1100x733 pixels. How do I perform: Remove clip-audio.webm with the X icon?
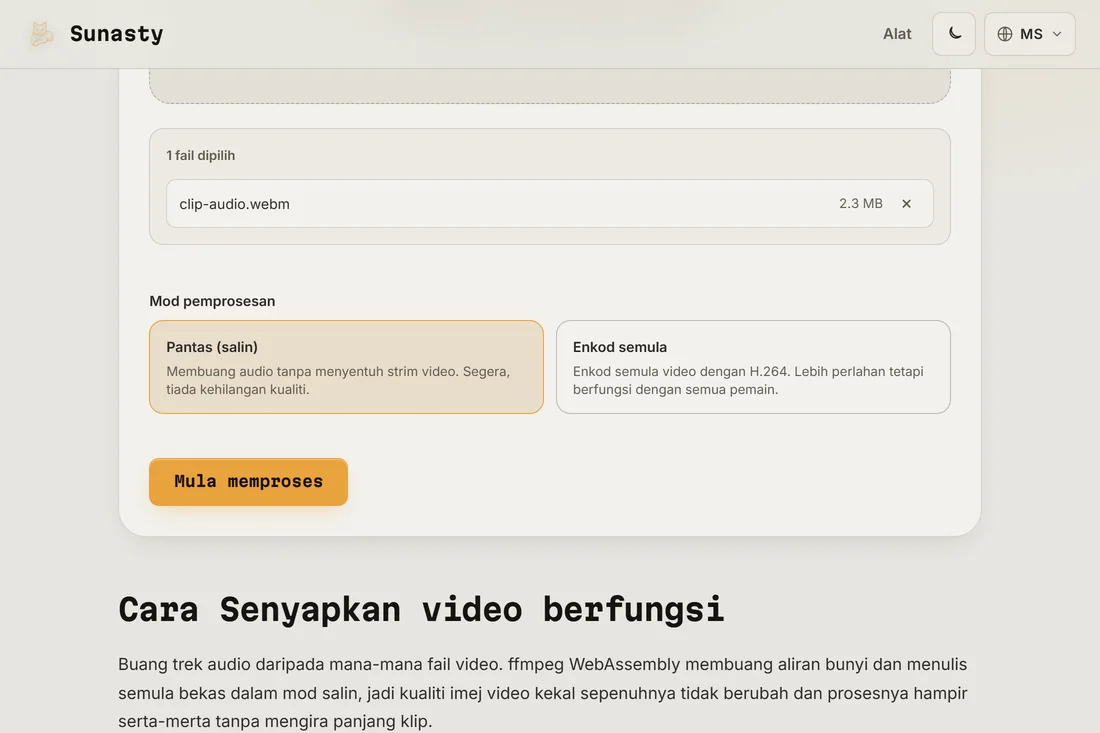pyautogui.click(x=906, y=203)
